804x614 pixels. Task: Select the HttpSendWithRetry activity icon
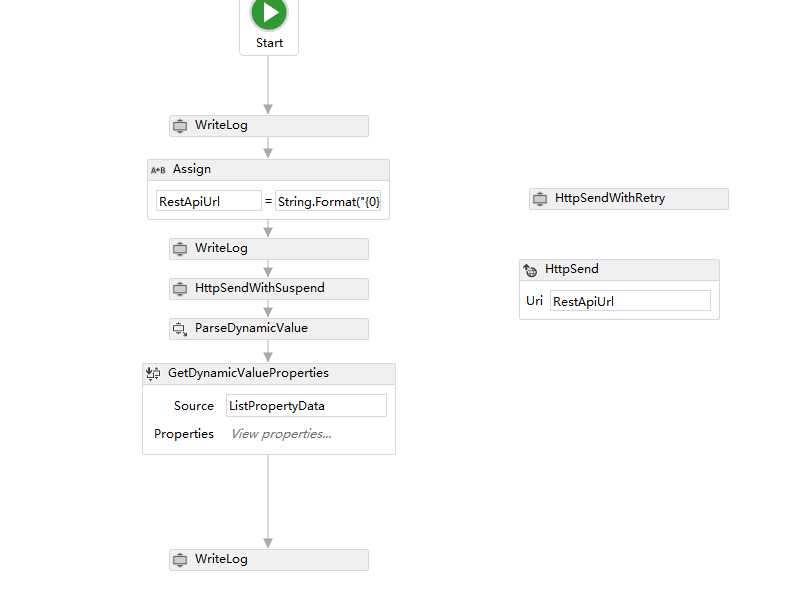540,199
